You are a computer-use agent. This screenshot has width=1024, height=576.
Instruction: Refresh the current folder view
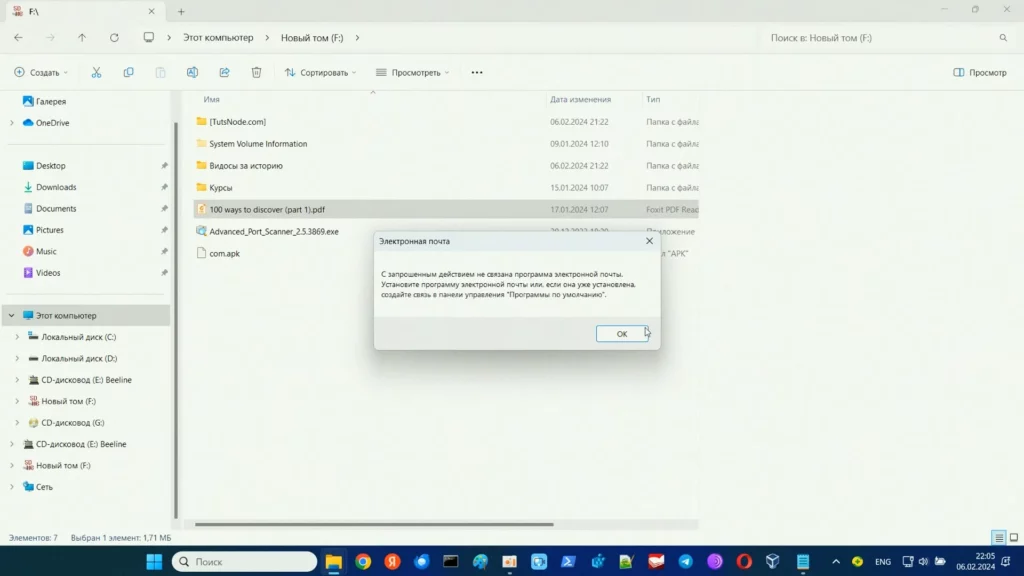tap(114, 38)
